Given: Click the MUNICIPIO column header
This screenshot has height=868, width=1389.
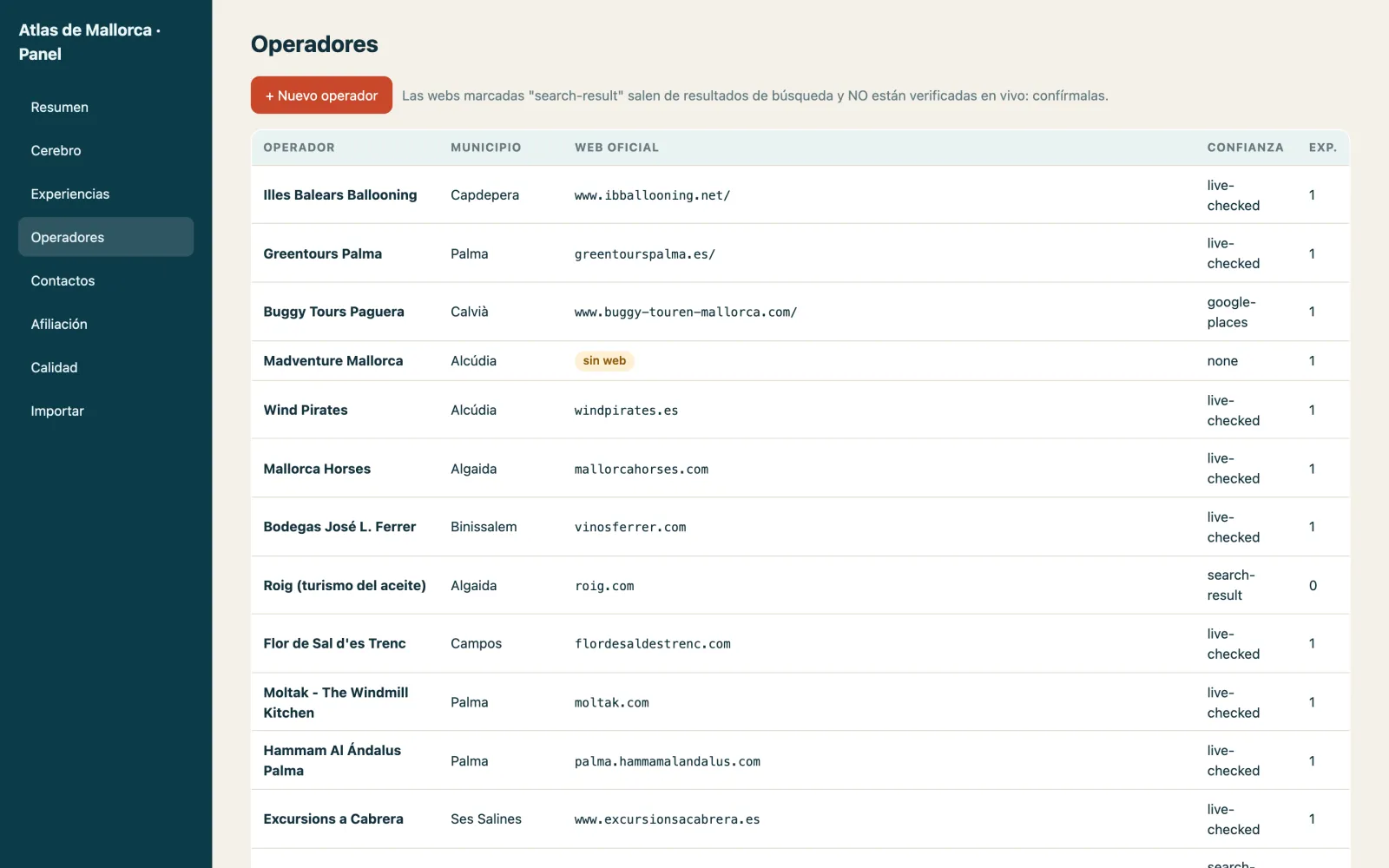Looking at the screenshot, I should click(486, 148).
